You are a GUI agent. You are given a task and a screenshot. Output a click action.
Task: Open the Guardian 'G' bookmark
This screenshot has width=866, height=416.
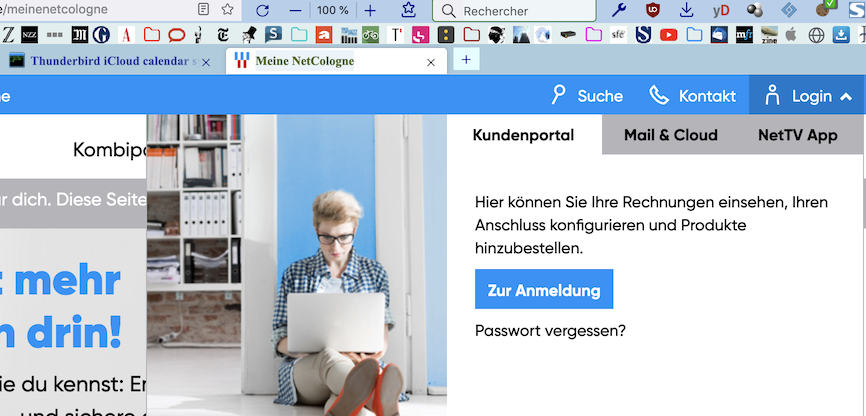pos(101,35)
